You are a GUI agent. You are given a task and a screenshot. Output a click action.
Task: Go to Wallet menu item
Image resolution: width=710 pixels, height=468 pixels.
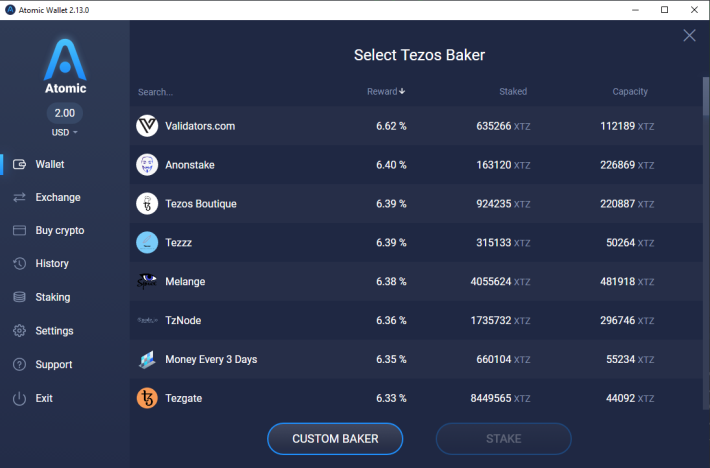click(x=50, y=164)
